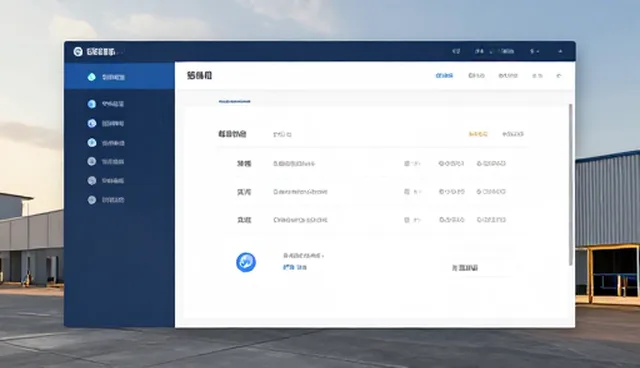Open the third sidebar menu item's icon

(x=92, y=123)
